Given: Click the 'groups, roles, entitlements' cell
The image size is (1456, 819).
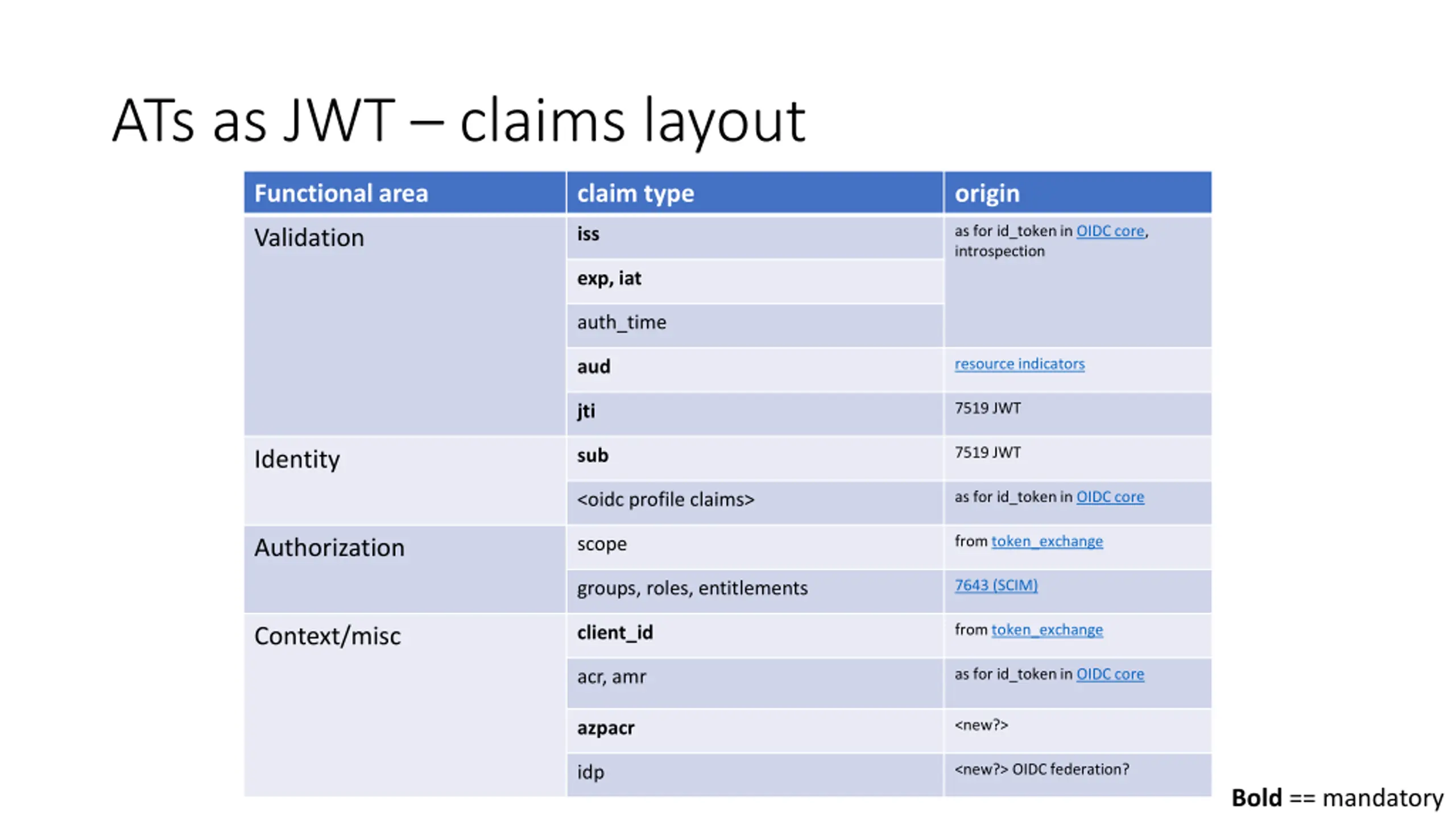Looking at the screenshot, I should click(755, 591).
